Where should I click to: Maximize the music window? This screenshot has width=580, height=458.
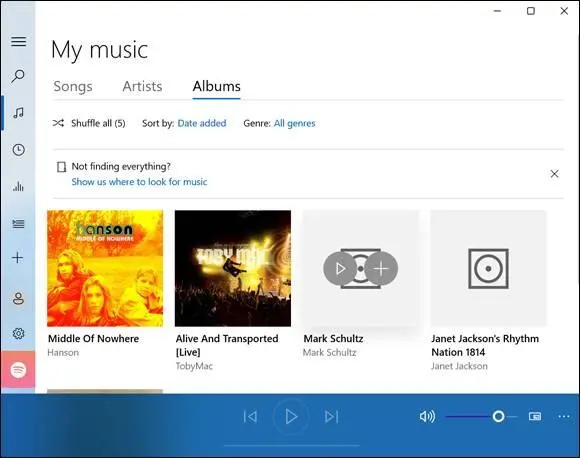(x=531, y=11)
